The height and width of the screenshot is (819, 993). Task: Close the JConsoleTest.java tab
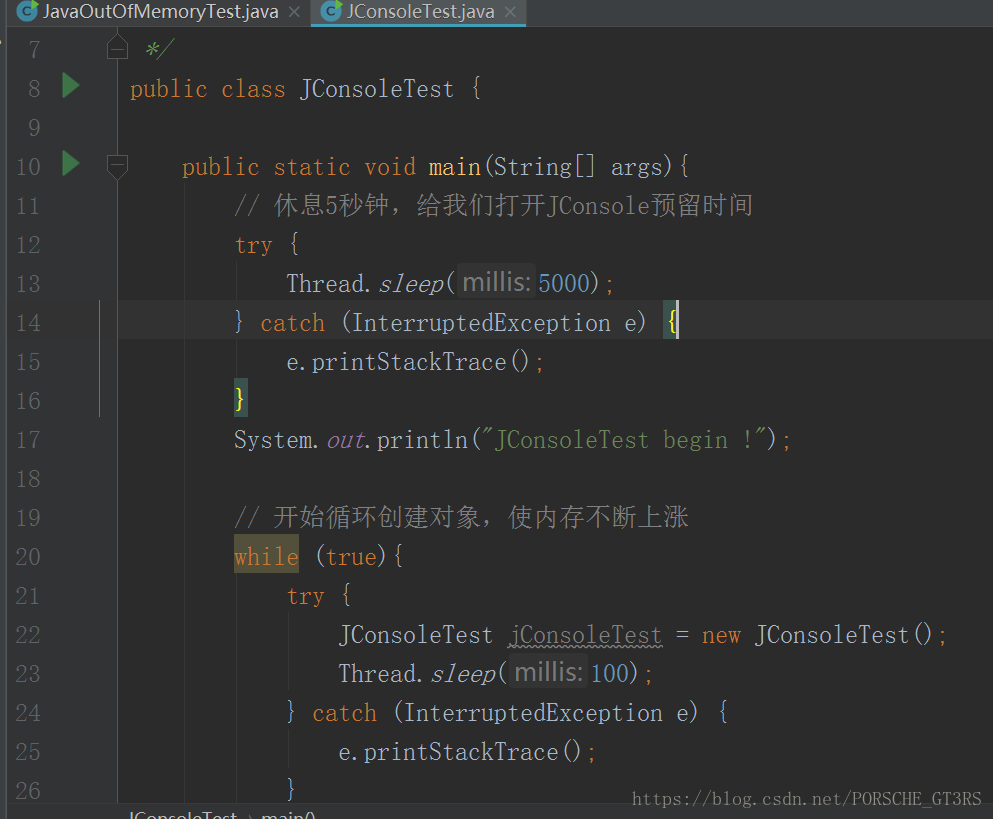point(510,12)
